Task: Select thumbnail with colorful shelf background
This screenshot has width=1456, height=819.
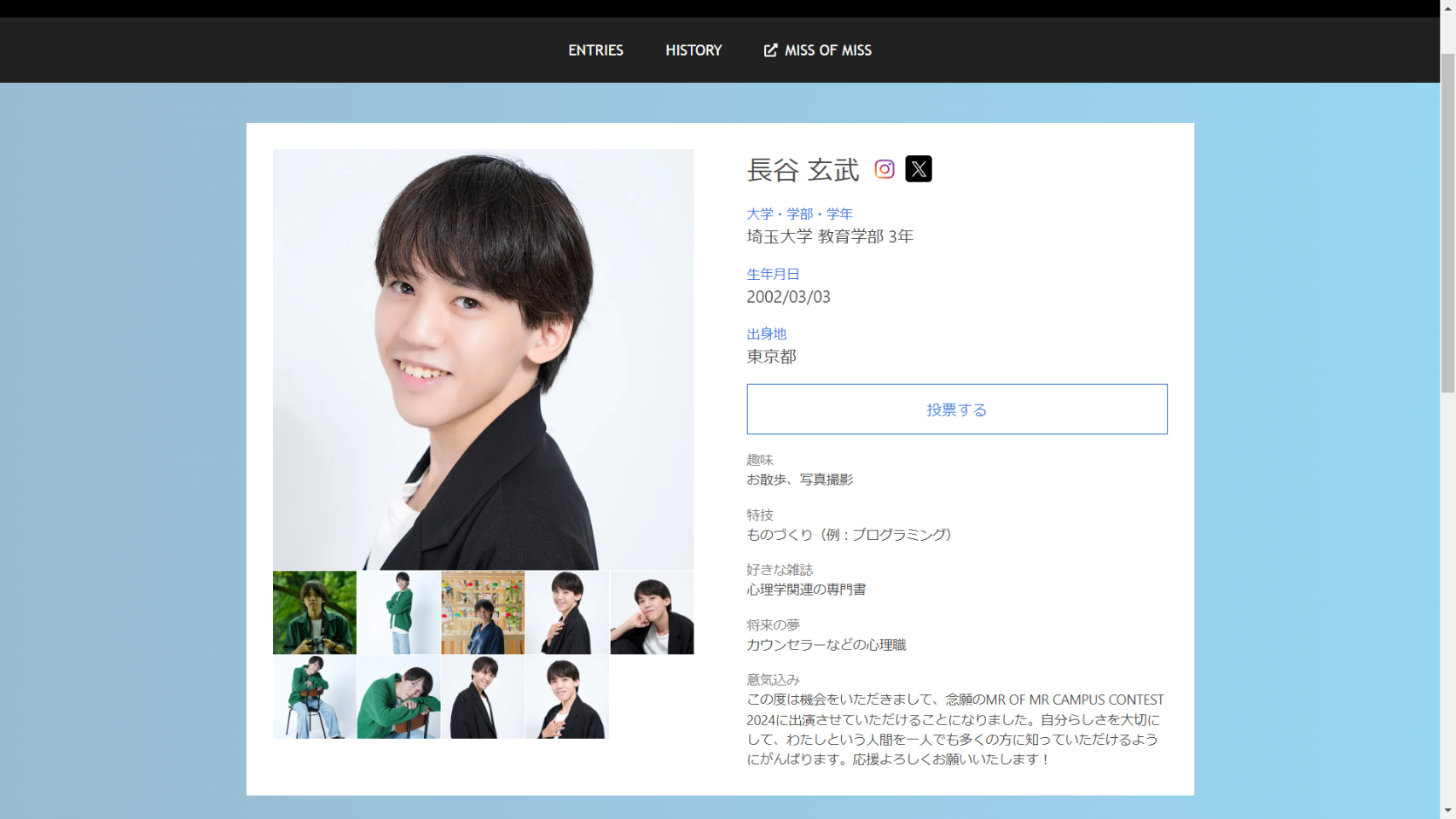Action: (x=483, y=613)
